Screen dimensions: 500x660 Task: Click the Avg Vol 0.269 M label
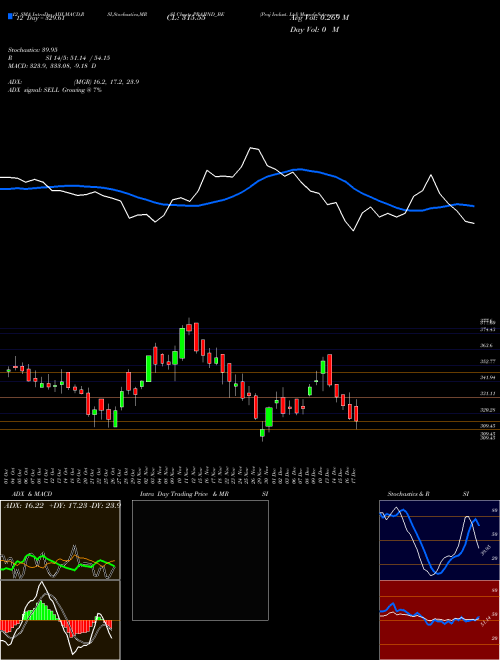pos(319,18)
